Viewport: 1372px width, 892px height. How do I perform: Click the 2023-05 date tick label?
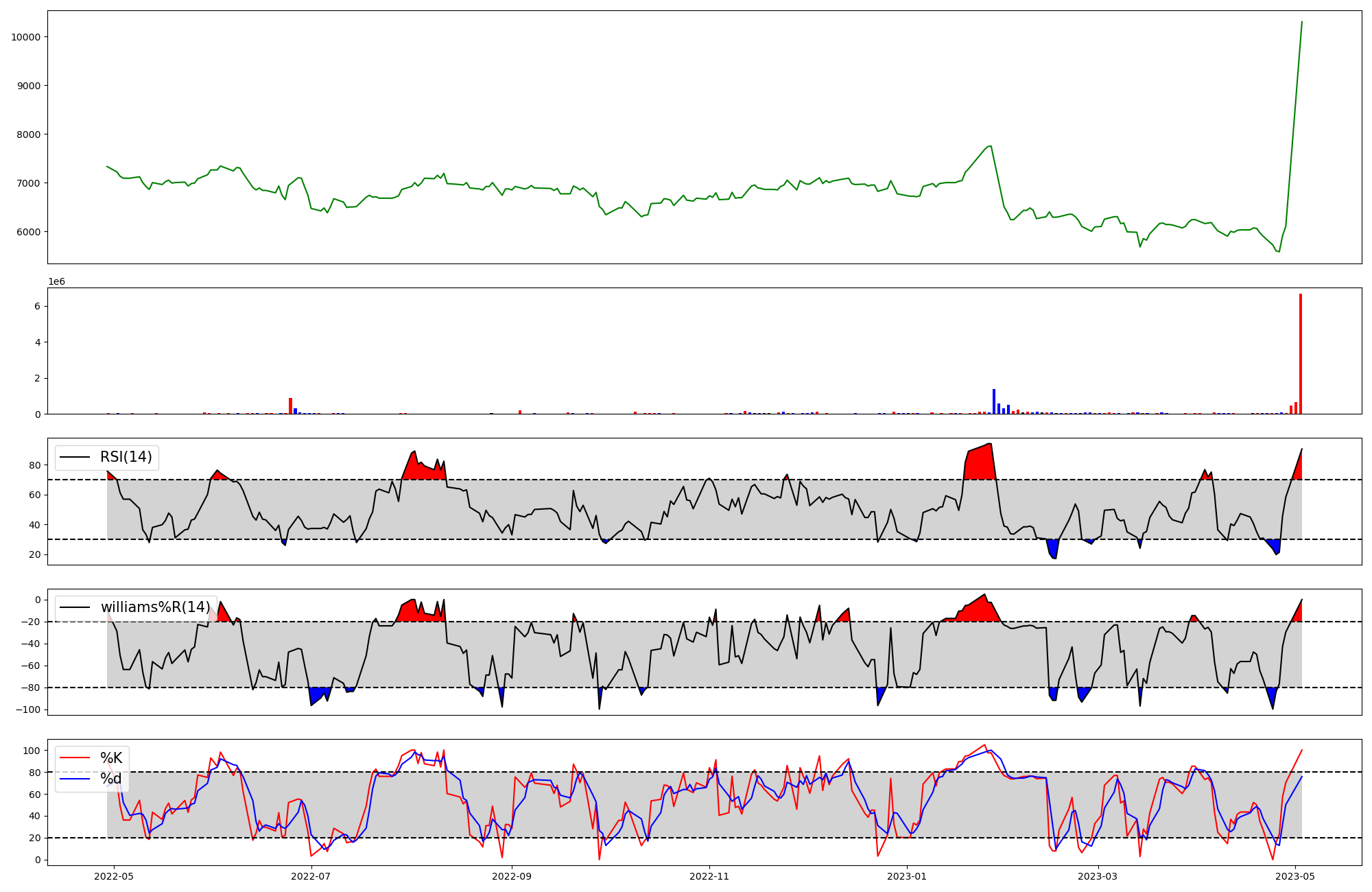click(x=1295, y=876)
